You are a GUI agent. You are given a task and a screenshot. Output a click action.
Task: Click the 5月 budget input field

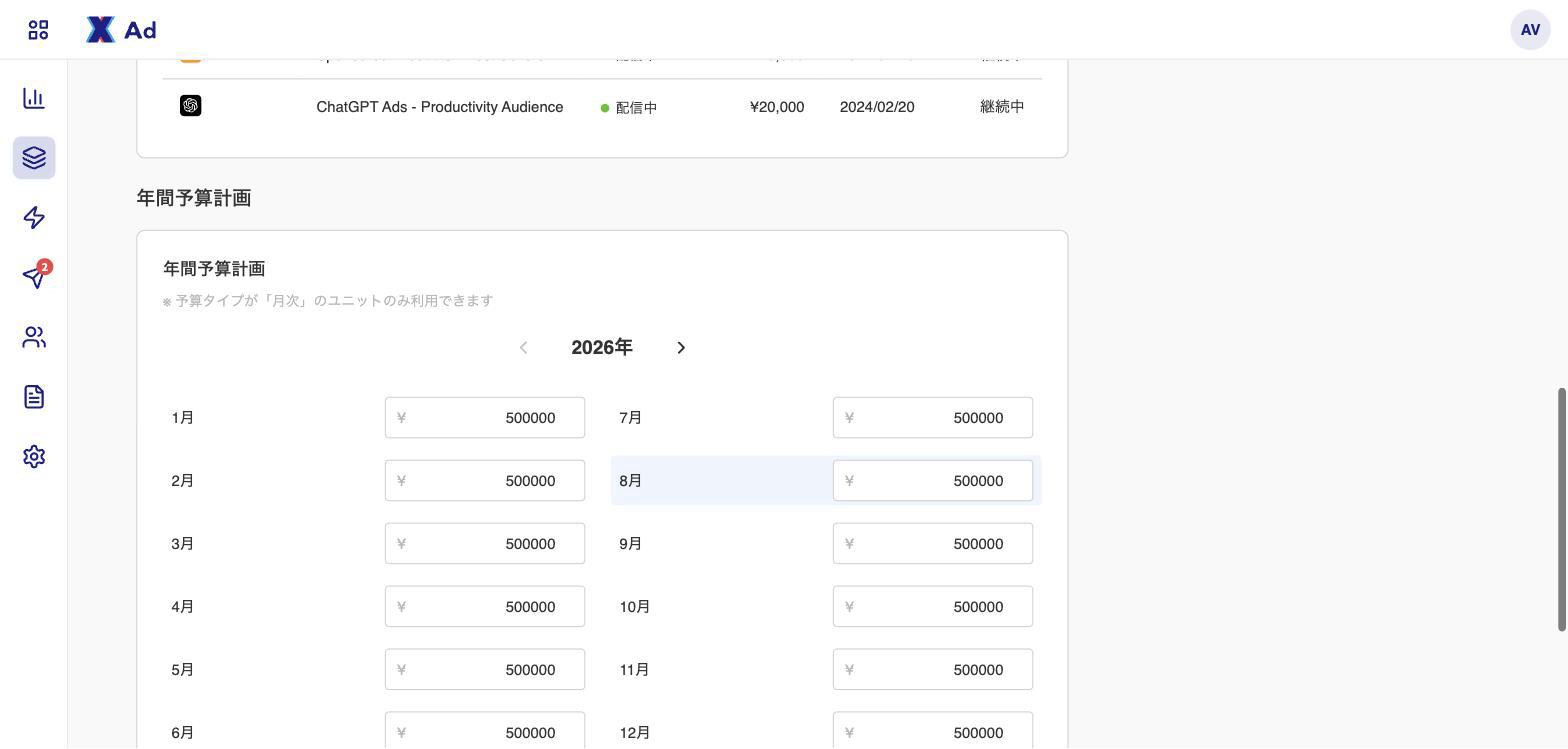pyautogui.click(x=485, y=670)
